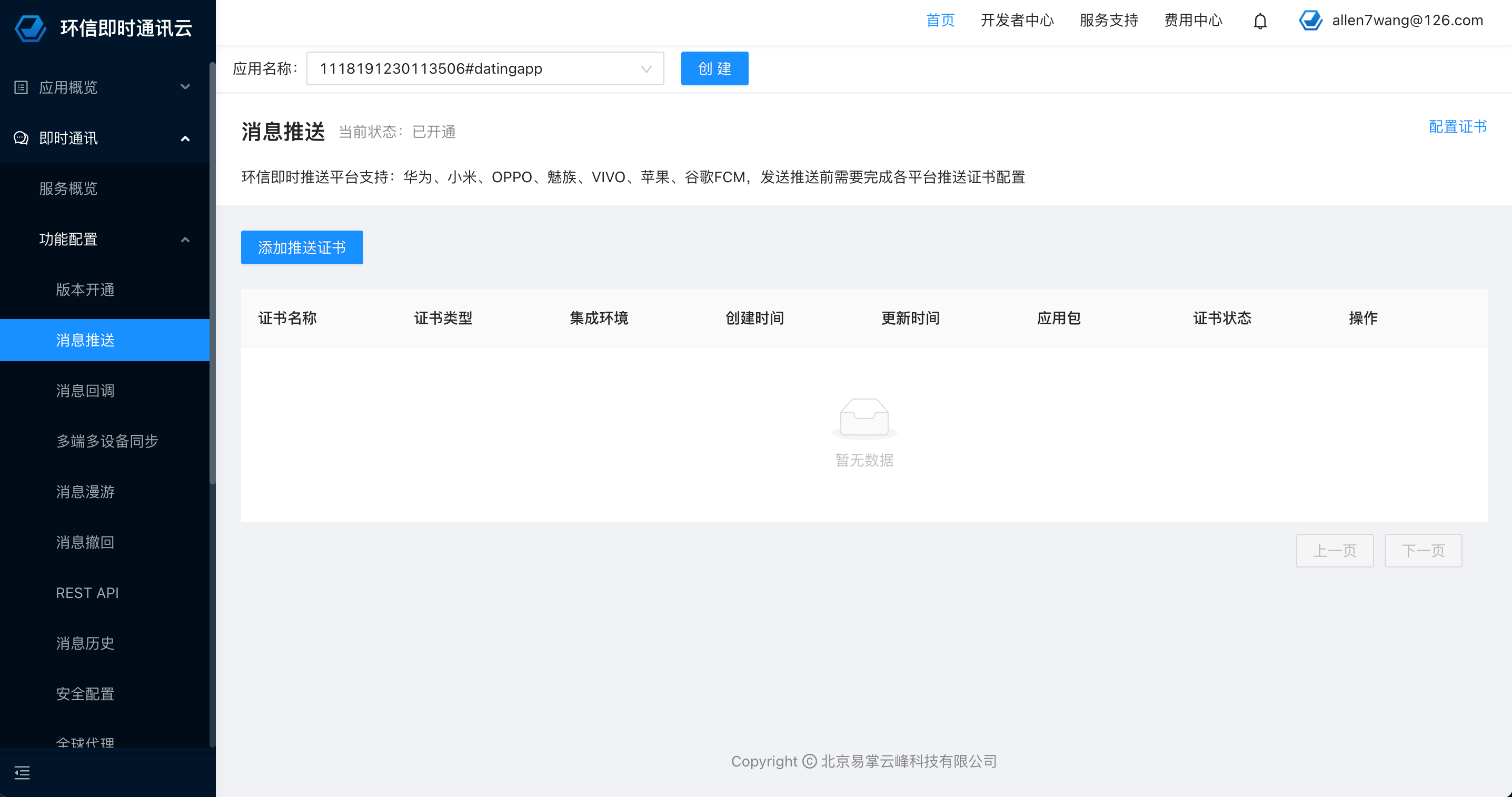Click the 即时通讯 chat bubble icon

(x=21, y=138)
